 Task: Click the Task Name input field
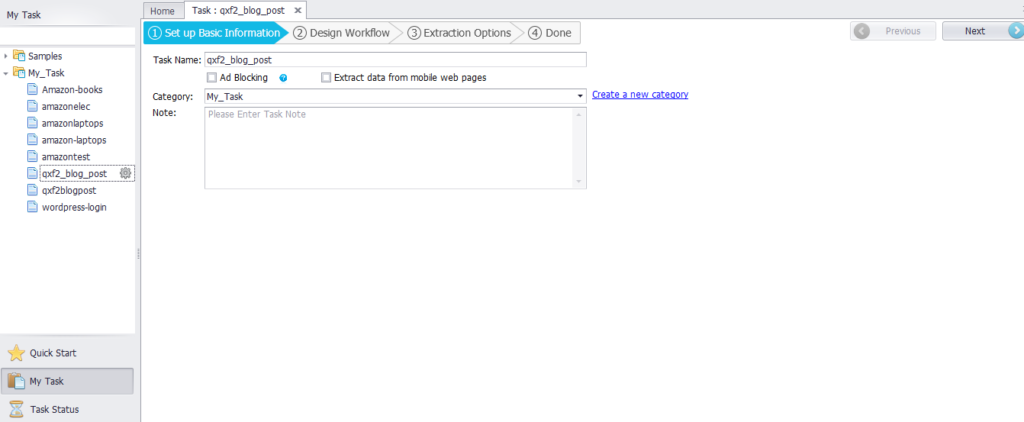(x=394, y=60)
